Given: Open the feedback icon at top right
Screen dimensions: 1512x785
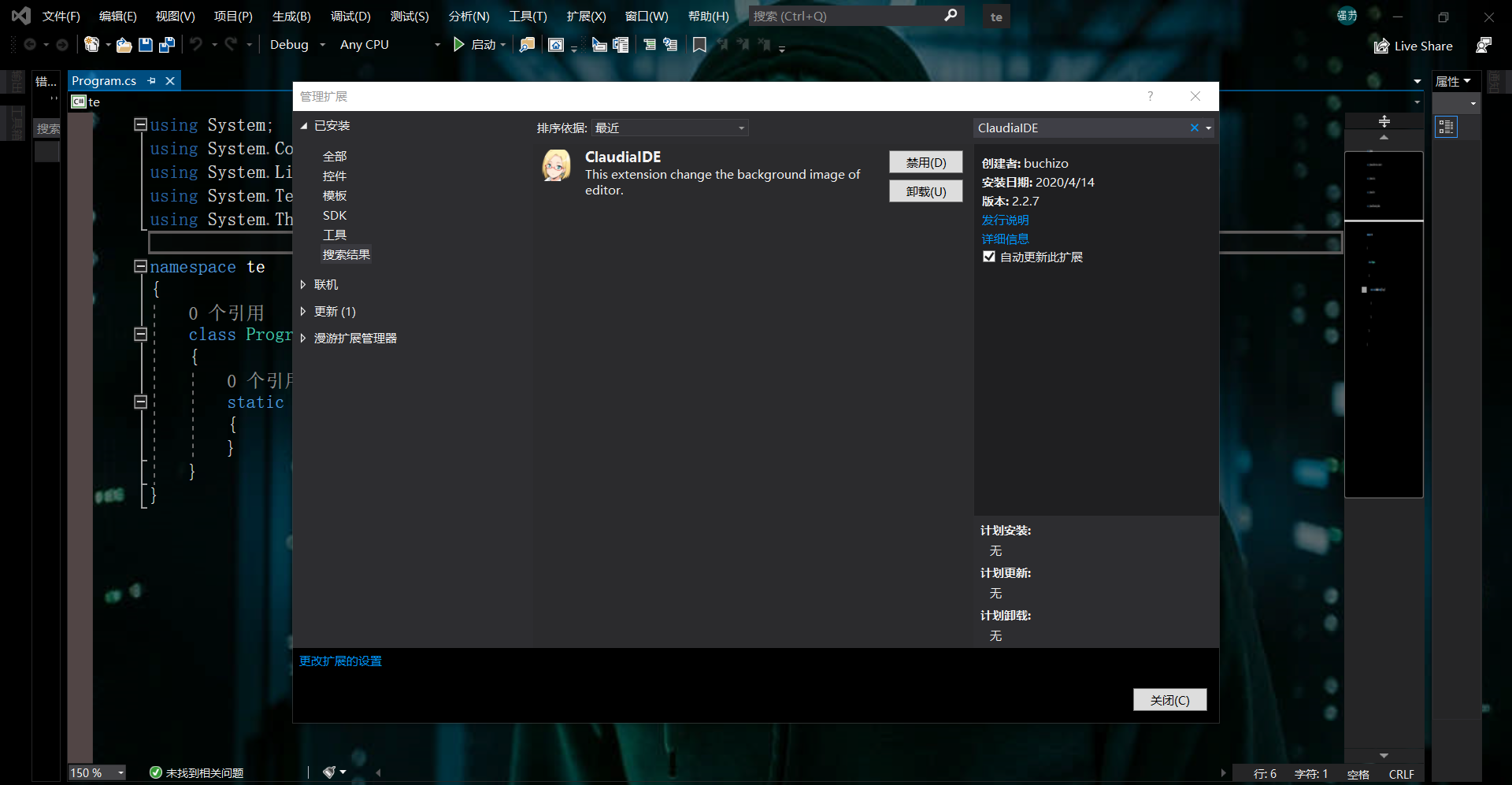Looking at the screenshot, I should pyautogui.click(x=1484, y=46).
